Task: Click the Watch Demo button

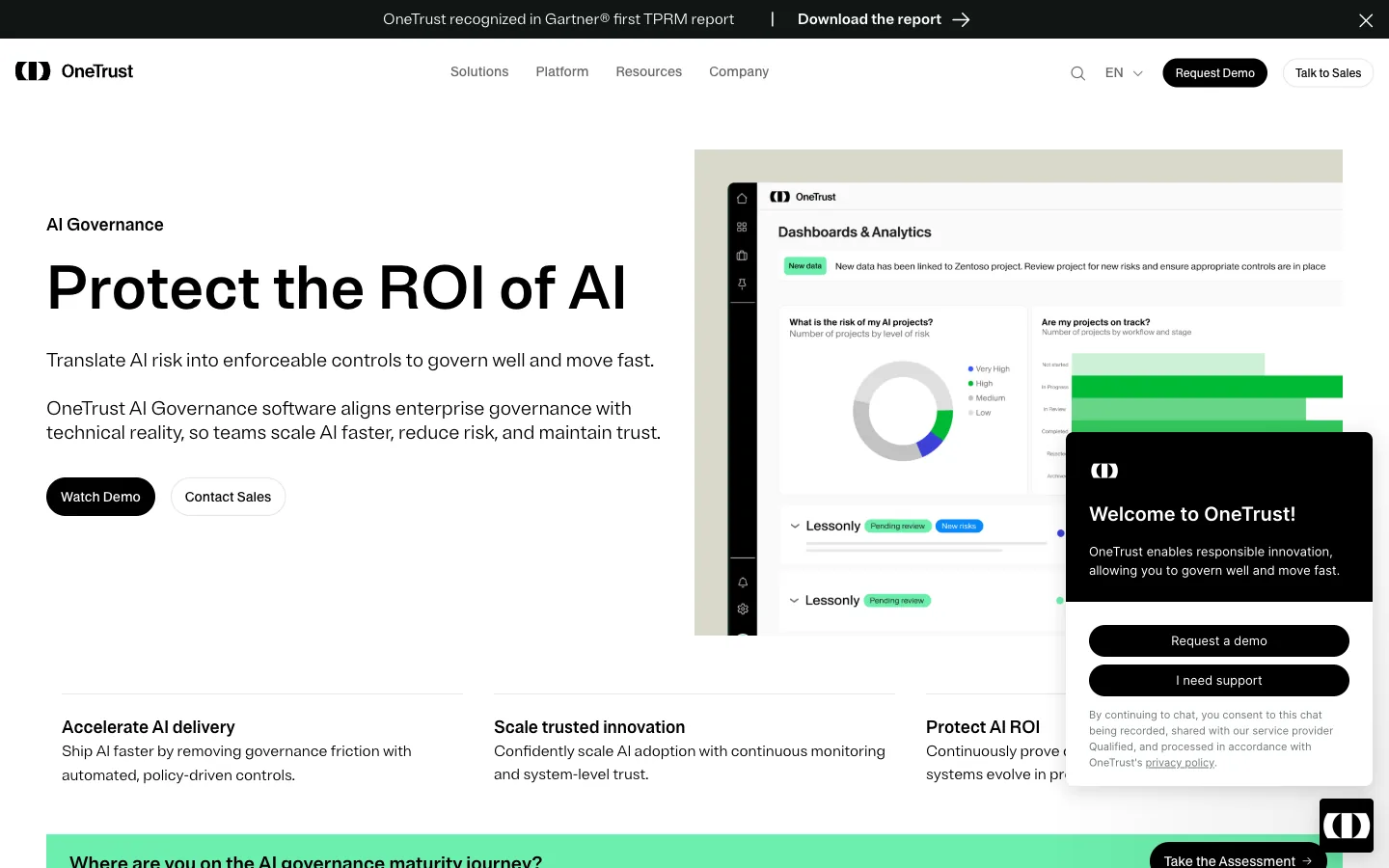Action: [x=100, y=497]
